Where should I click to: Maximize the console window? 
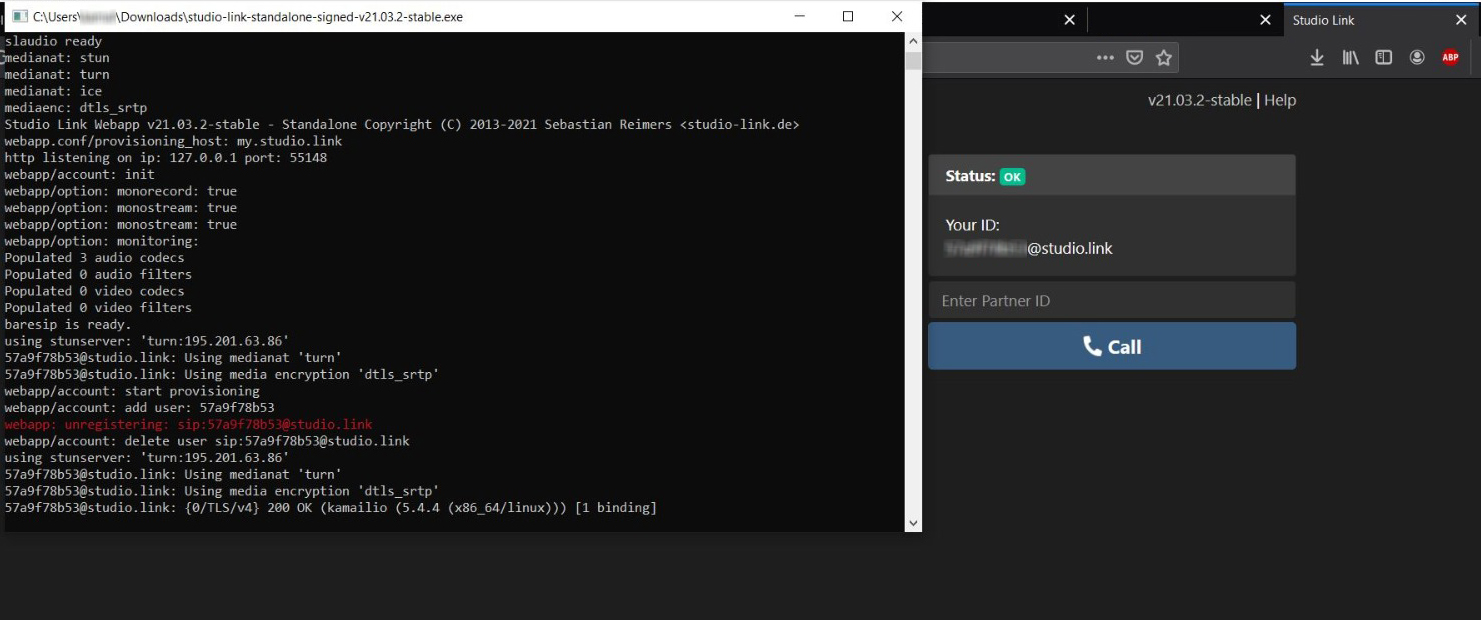[848, 16]
